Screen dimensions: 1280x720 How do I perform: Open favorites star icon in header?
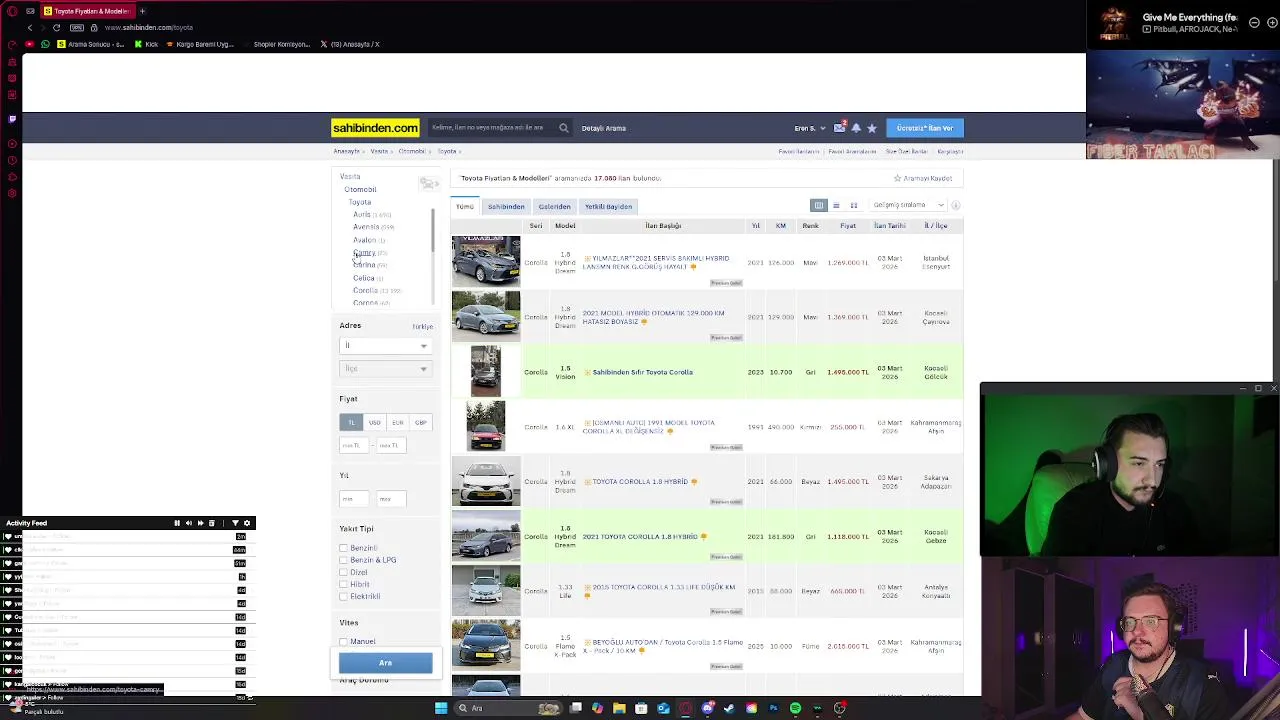point(872,128)
